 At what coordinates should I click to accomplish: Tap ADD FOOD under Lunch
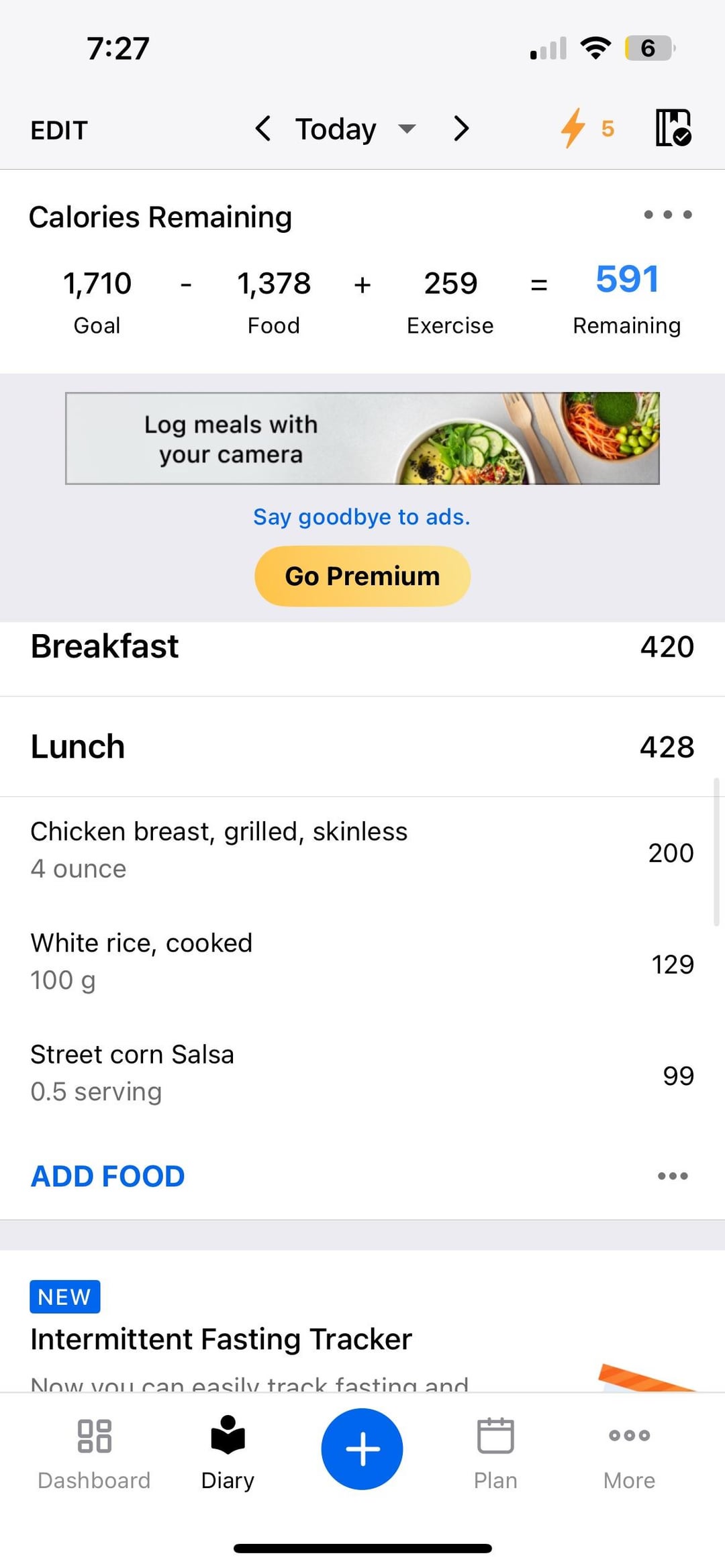point(108,1176)
